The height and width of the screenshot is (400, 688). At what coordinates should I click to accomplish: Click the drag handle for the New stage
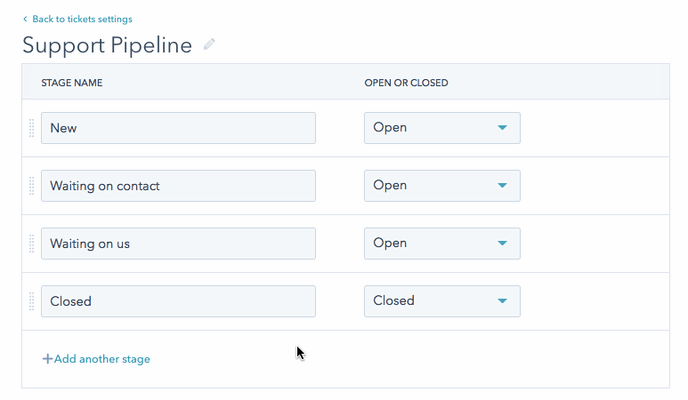(32, 128)
